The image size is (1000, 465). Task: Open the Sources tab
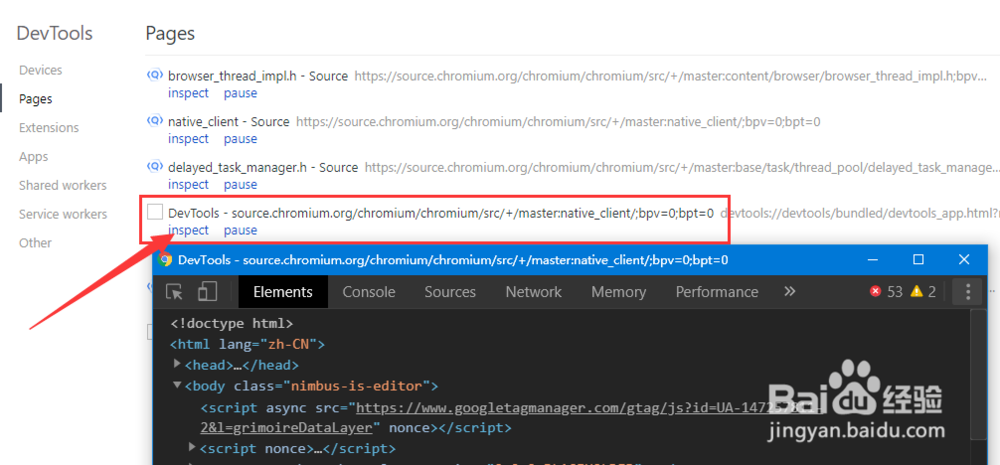(450, 292)
